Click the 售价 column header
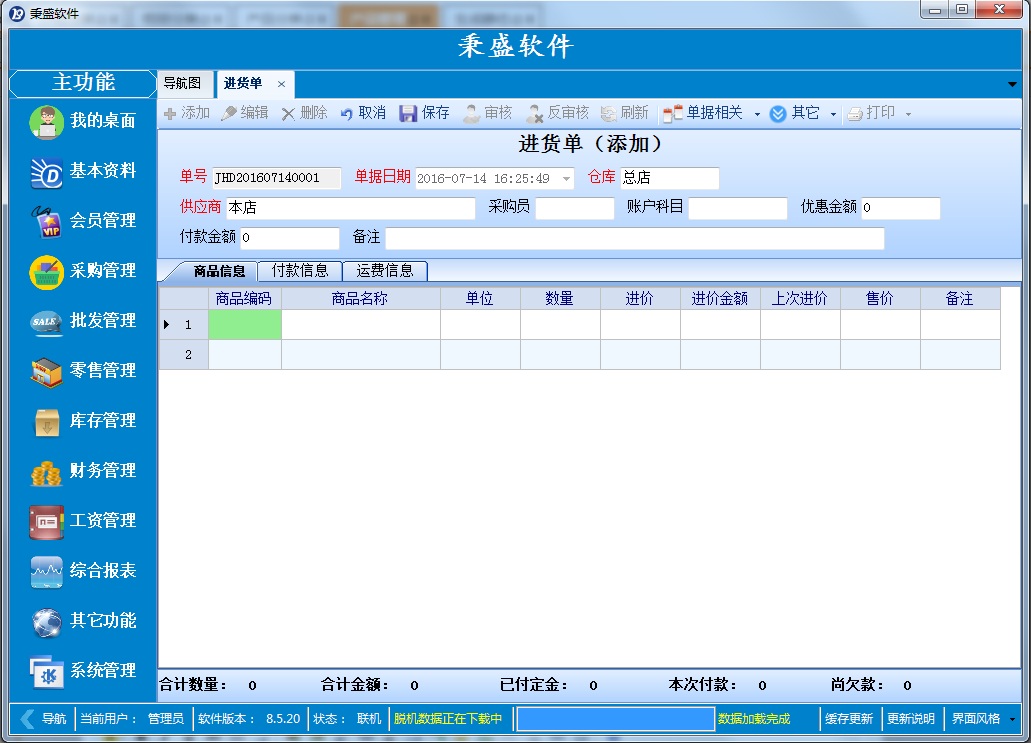 (x=880, y=299)
